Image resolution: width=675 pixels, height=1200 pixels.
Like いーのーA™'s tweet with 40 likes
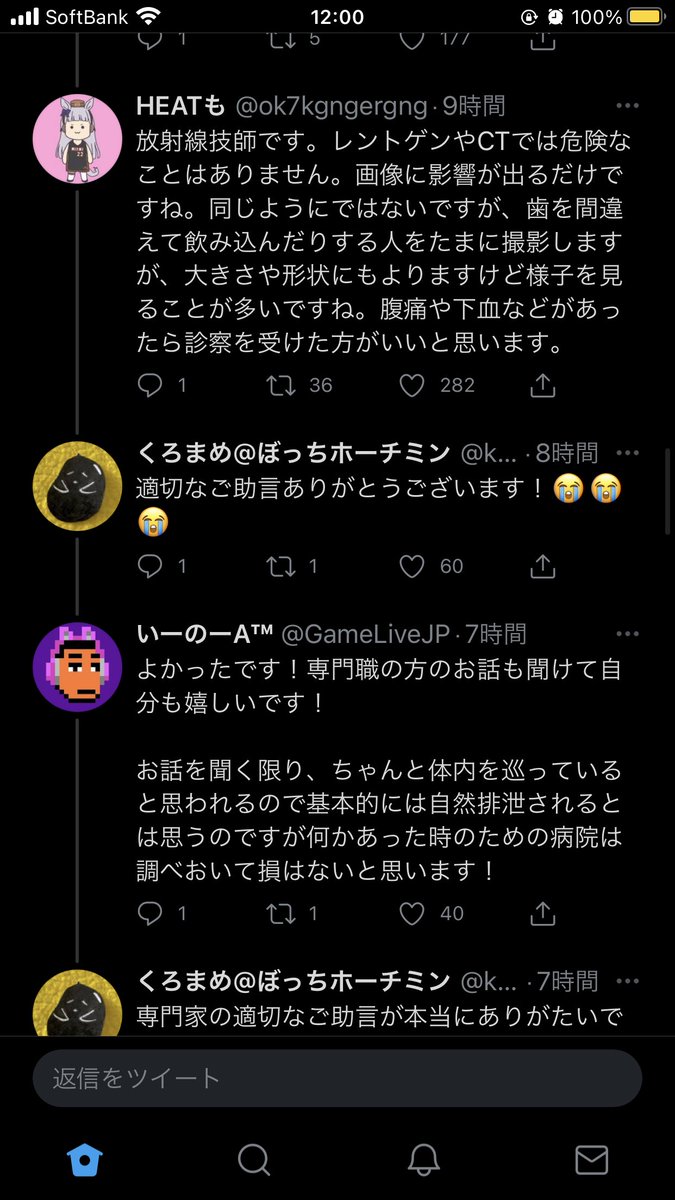pos(413,913)
